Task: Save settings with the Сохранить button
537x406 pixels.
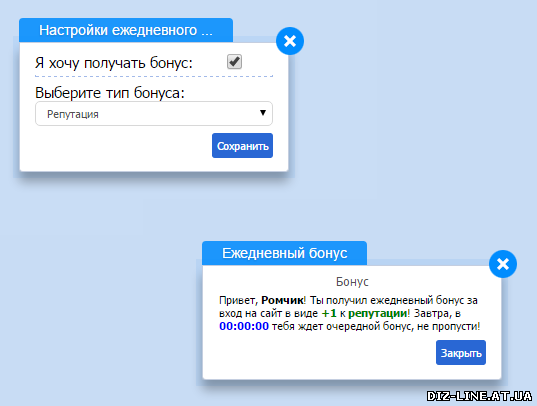Action: click(x=242, y=146)
